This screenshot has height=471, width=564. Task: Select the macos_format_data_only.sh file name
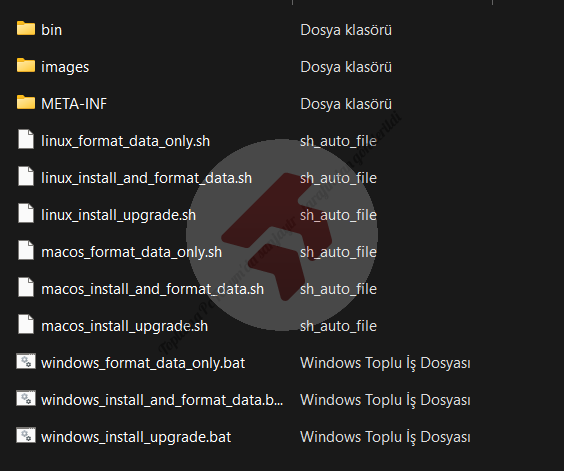point(131,252)
